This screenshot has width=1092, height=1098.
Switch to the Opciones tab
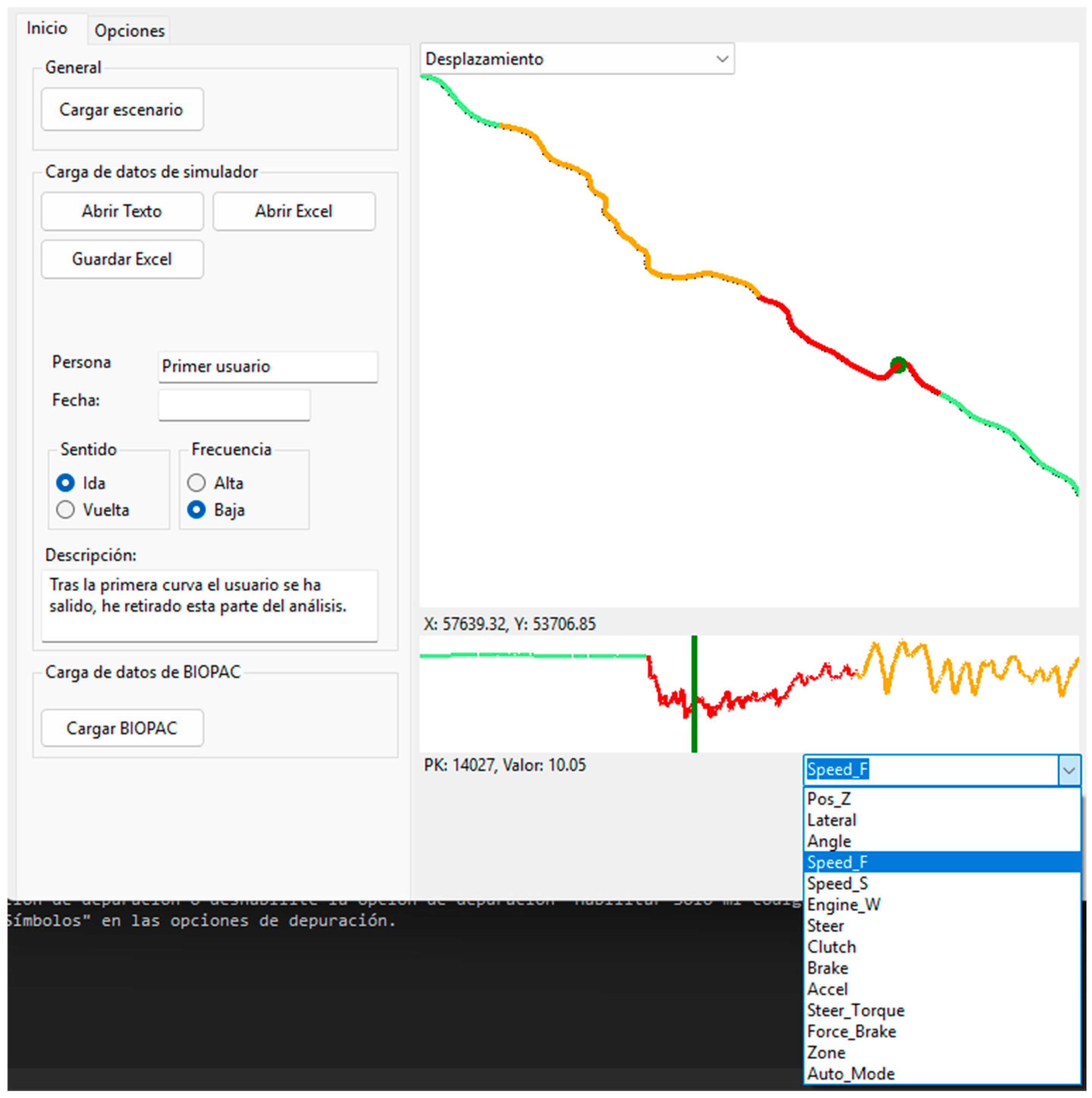coord(129,31)
